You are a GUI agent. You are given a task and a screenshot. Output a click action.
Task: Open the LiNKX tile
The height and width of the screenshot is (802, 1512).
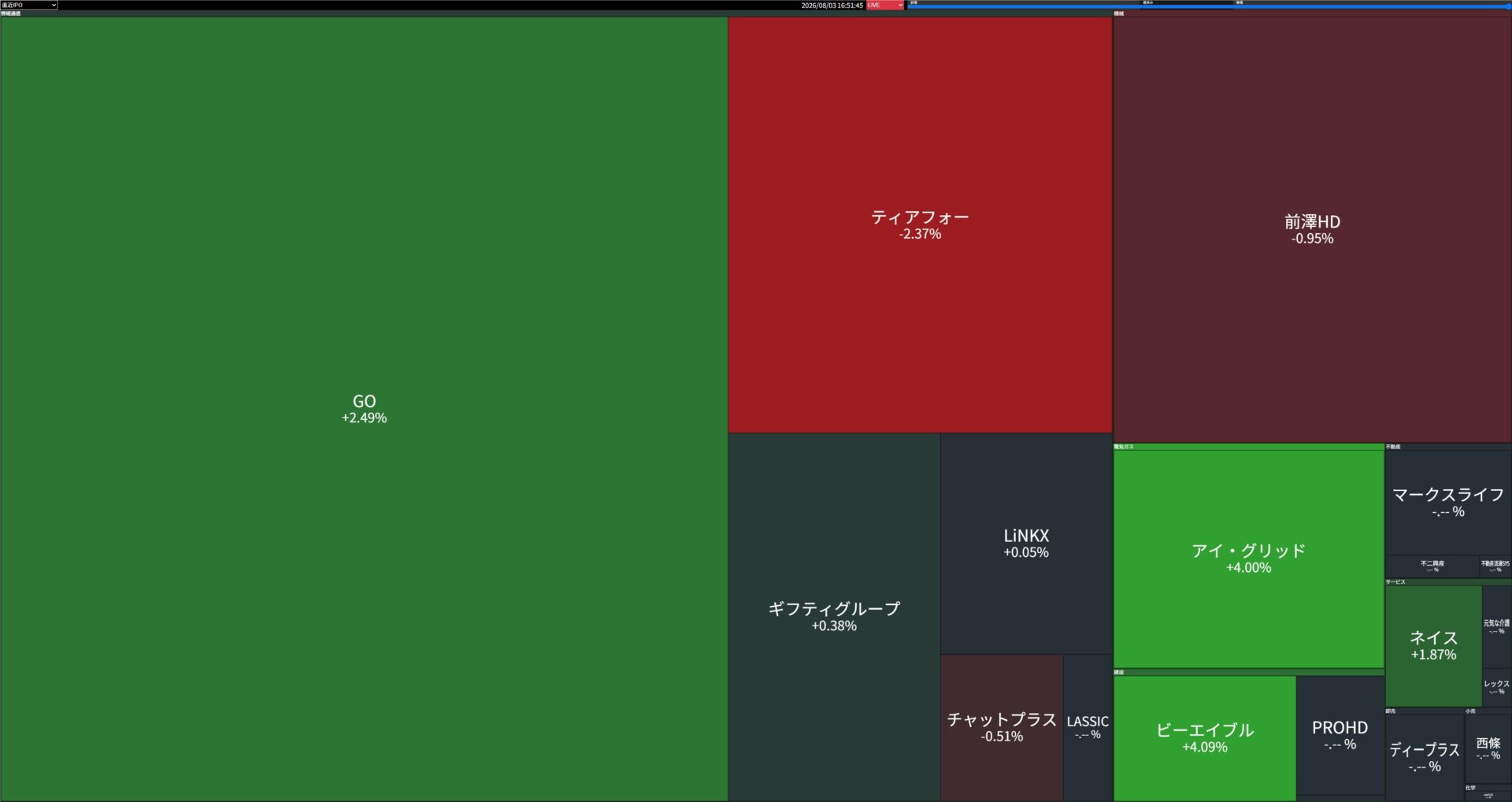[x=1026, y=544]
